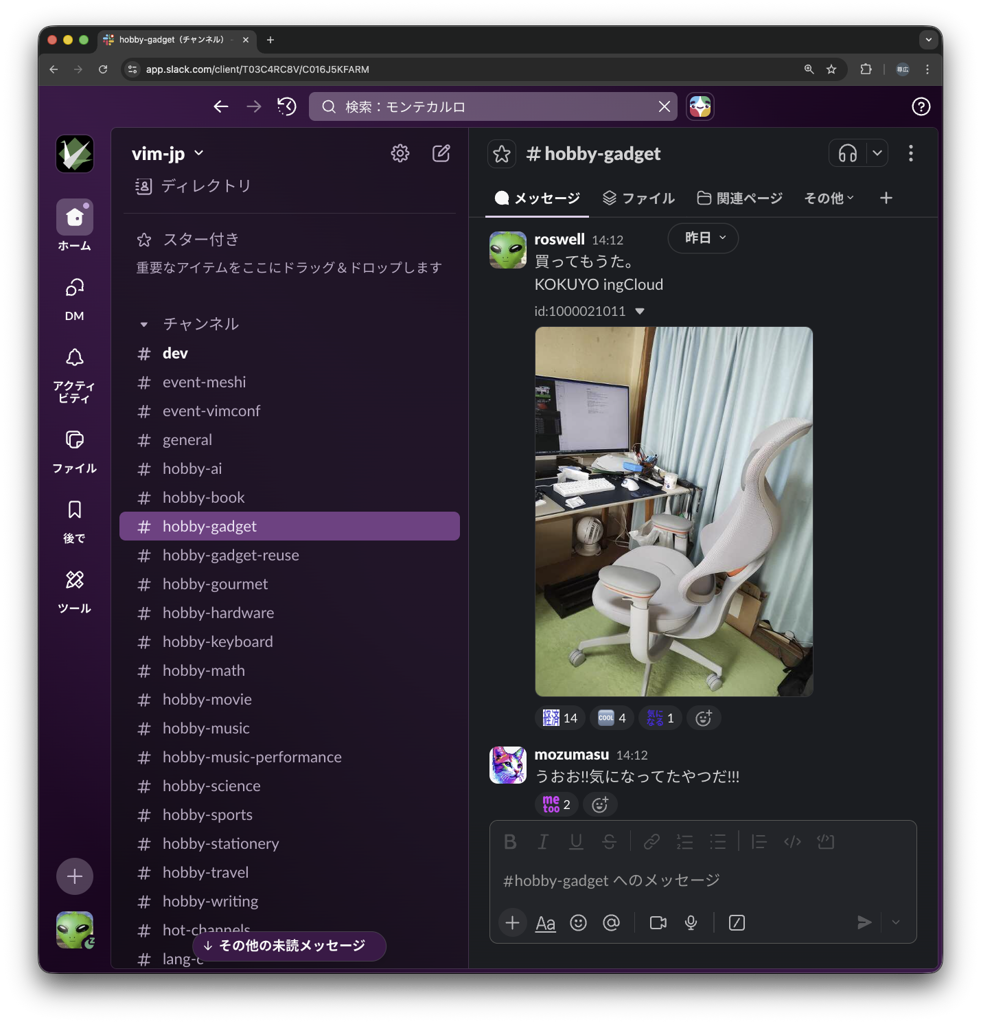Screen dimensions: 981x1024
Task: Click その他の未読メッセージ button
Action: coord(289,946)
